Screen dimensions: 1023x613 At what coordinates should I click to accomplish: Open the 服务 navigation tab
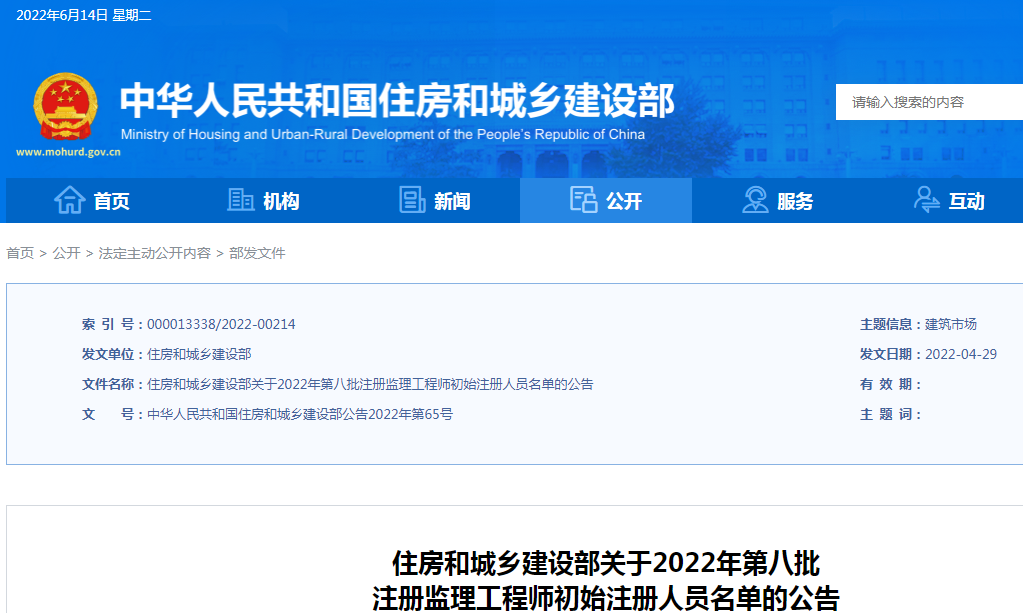778,201
